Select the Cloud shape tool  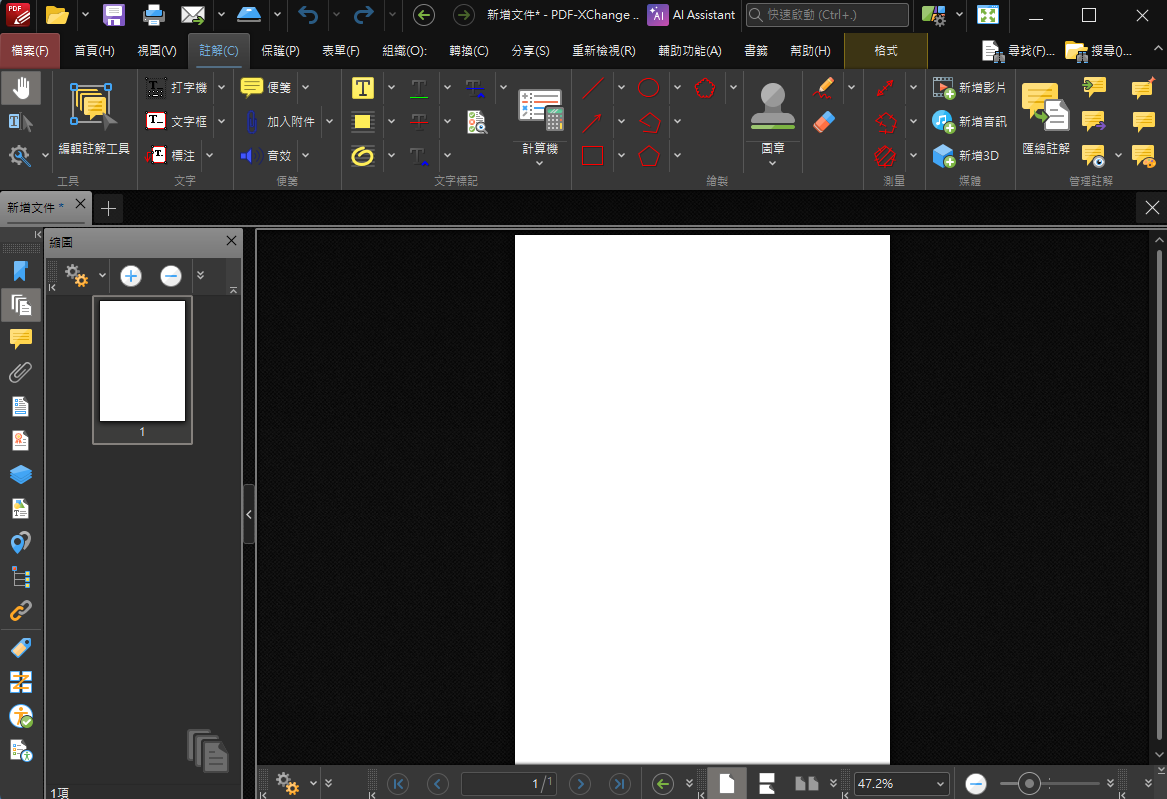tap(705, 88)
